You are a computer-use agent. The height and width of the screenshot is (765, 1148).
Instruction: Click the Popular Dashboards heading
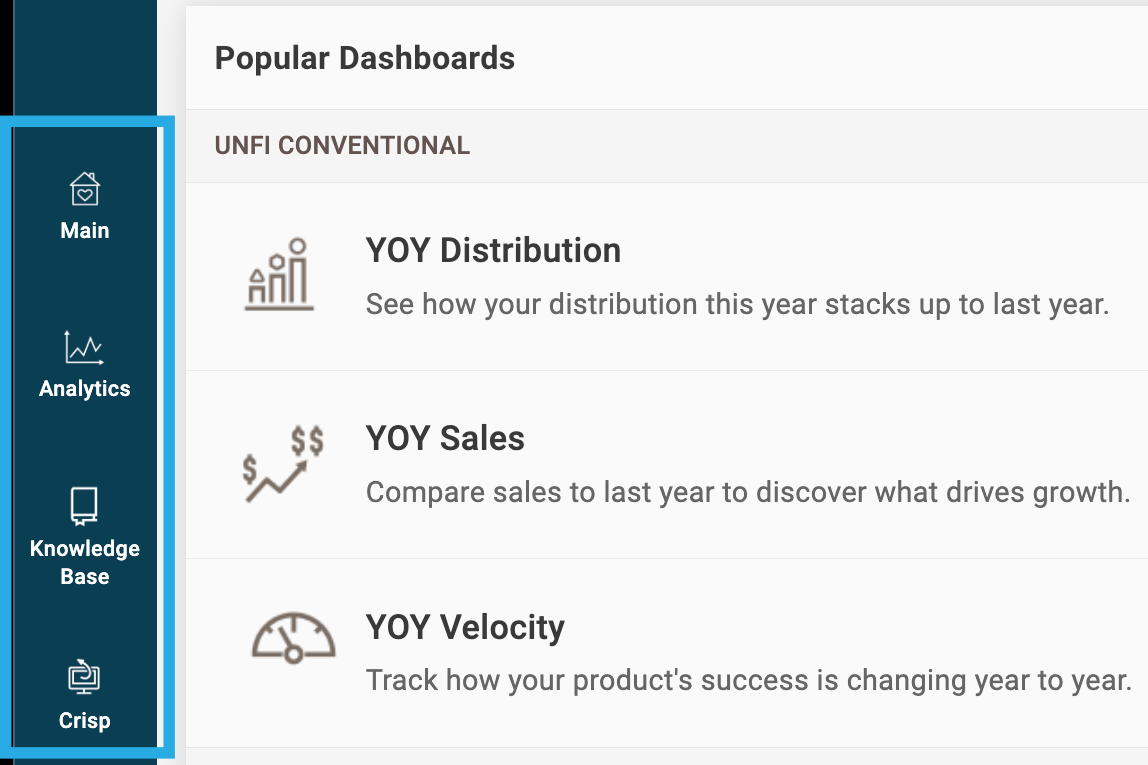tap(365, 59)
